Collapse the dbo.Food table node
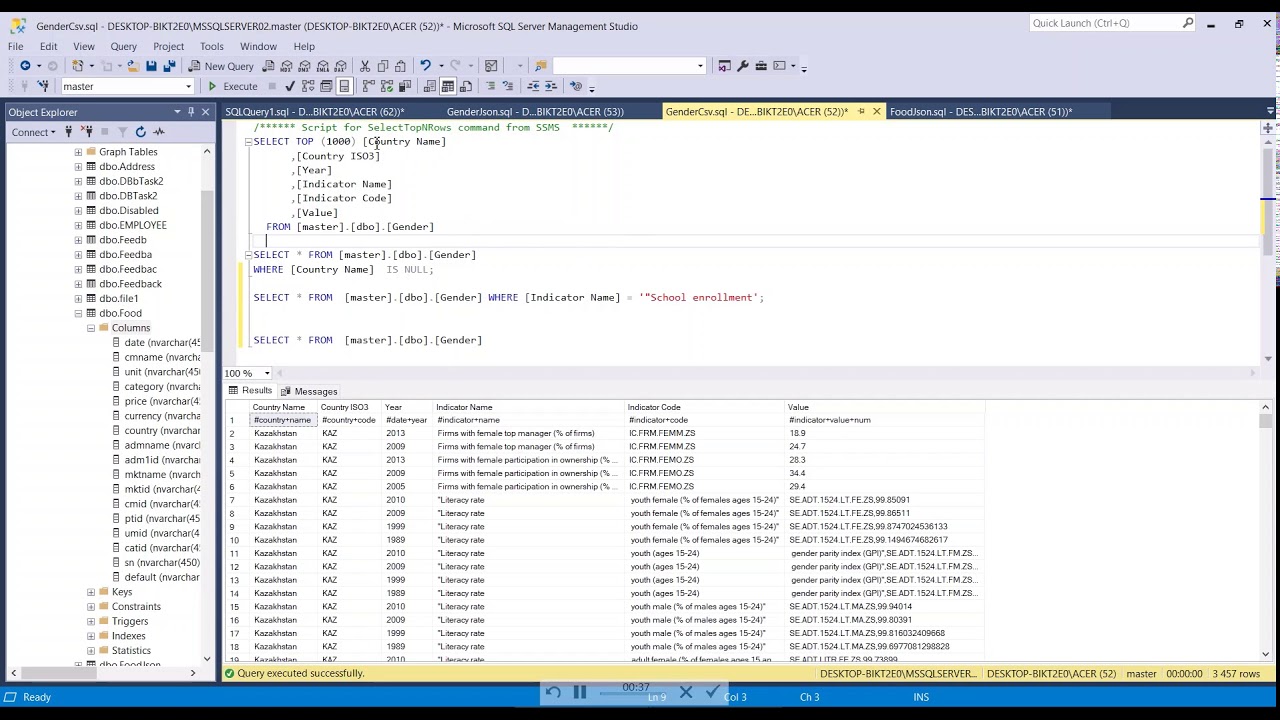Image resolution: width=1280 pixels, height=720 pixels. coord(78,313)
